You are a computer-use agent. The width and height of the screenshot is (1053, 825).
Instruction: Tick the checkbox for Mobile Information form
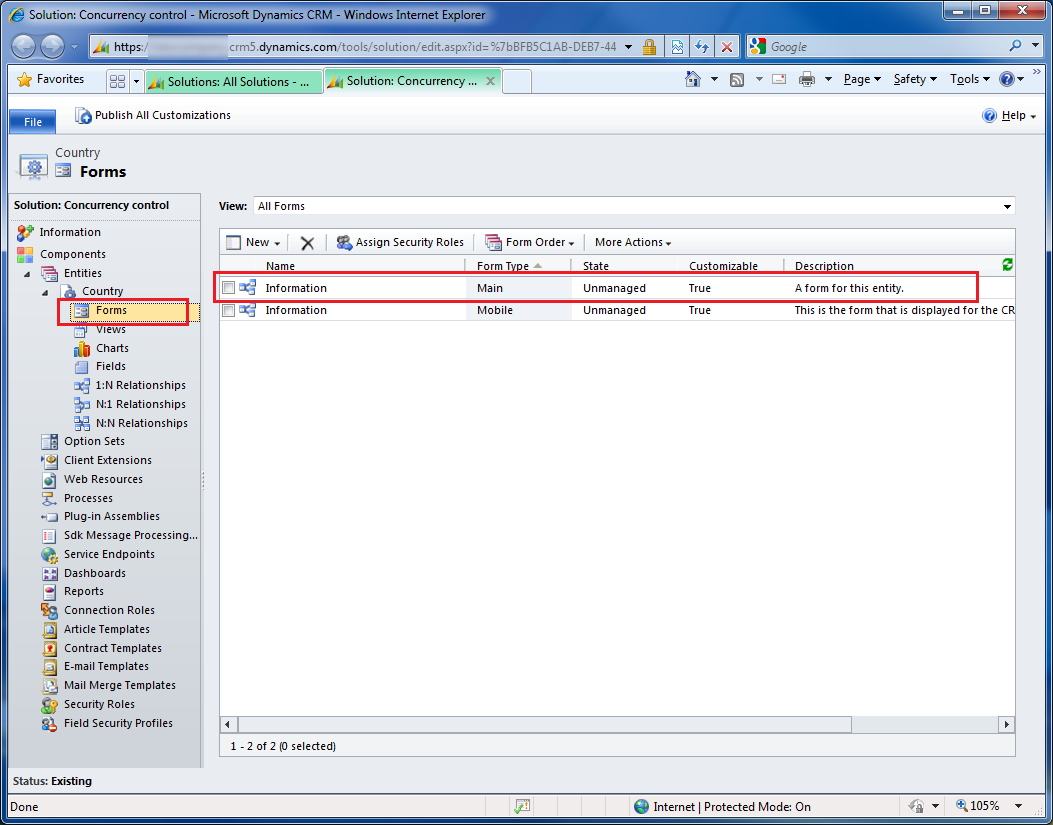pyautogui.click(x=228, y=310)
